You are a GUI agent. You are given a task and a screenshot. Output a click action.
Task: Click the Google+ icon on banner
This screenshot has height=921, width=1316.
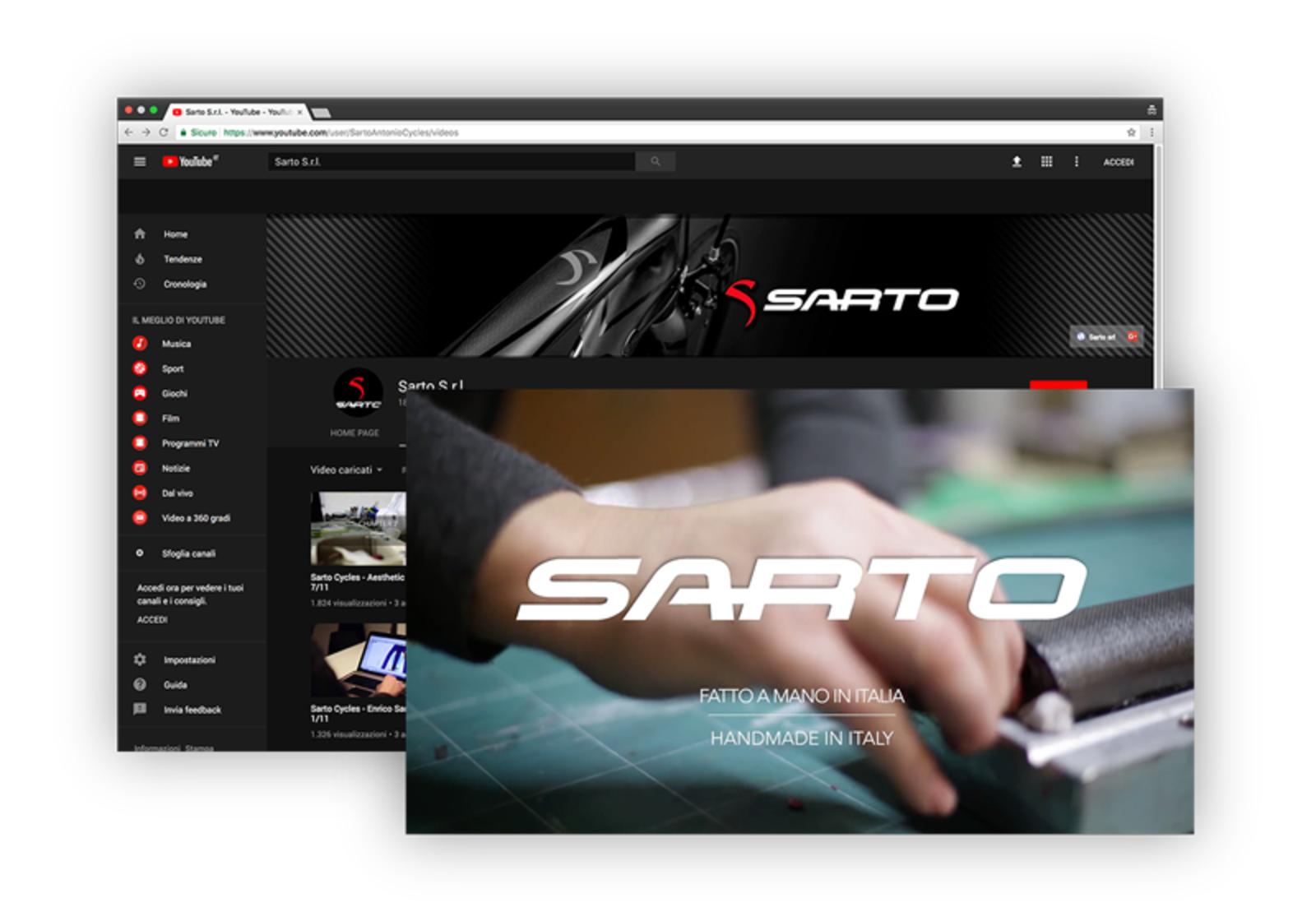(1133, 336)
